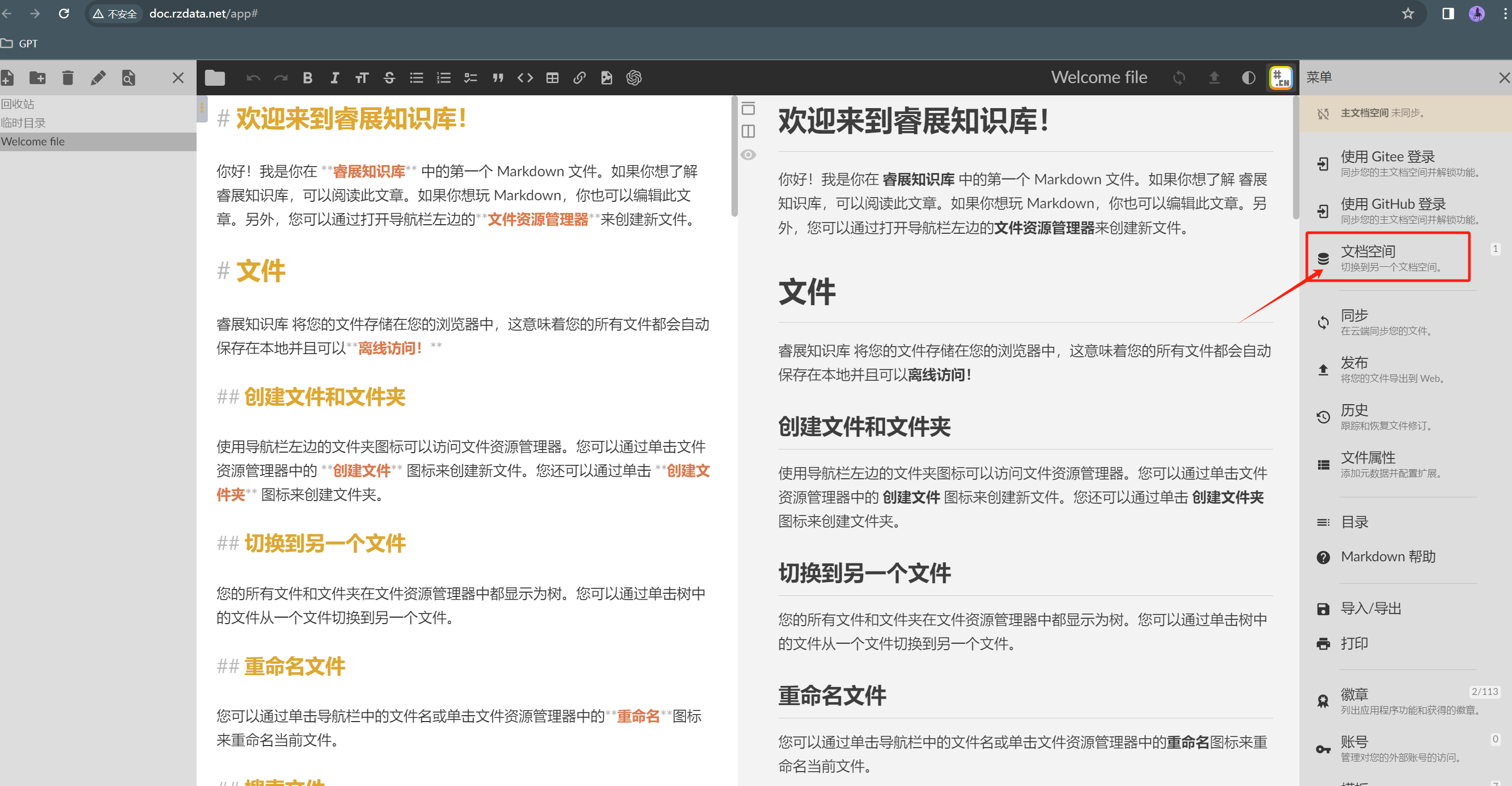Insert a table using the toolbar icon
This screenshot has height=786, width=1512.
(552, 77)
